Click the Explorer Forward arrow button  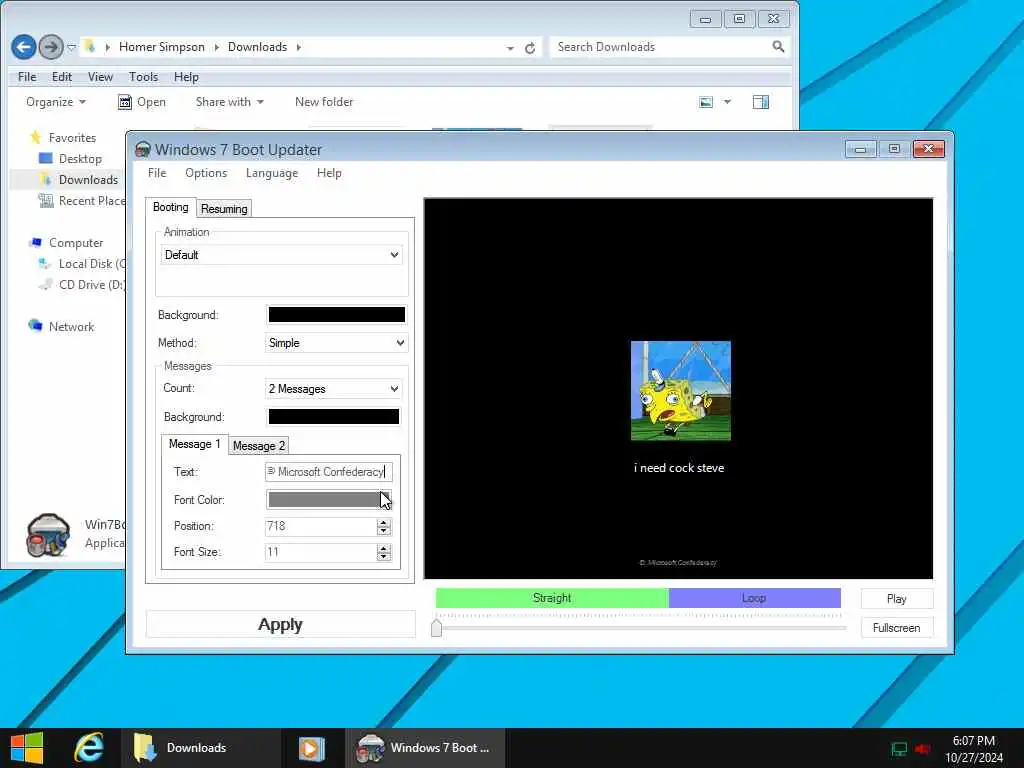51,47
